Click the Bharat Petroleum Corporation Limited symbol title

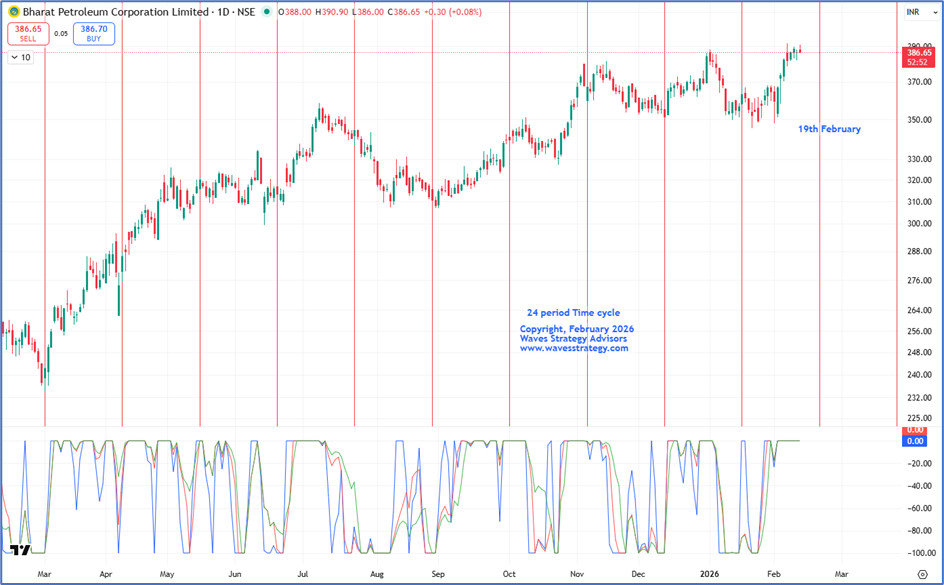pos(116,12)
